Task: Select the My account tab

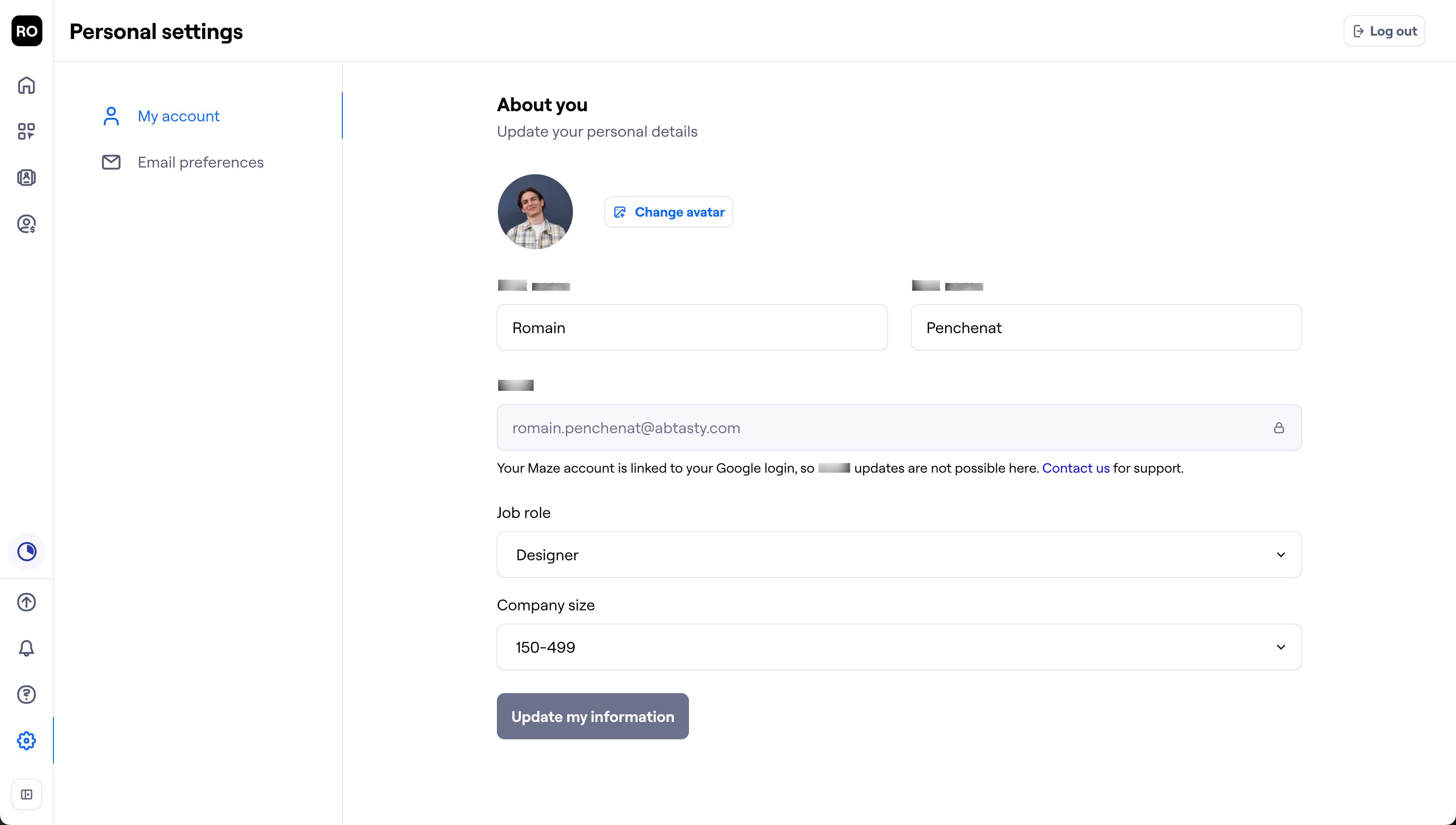Action: coord(198,116)
